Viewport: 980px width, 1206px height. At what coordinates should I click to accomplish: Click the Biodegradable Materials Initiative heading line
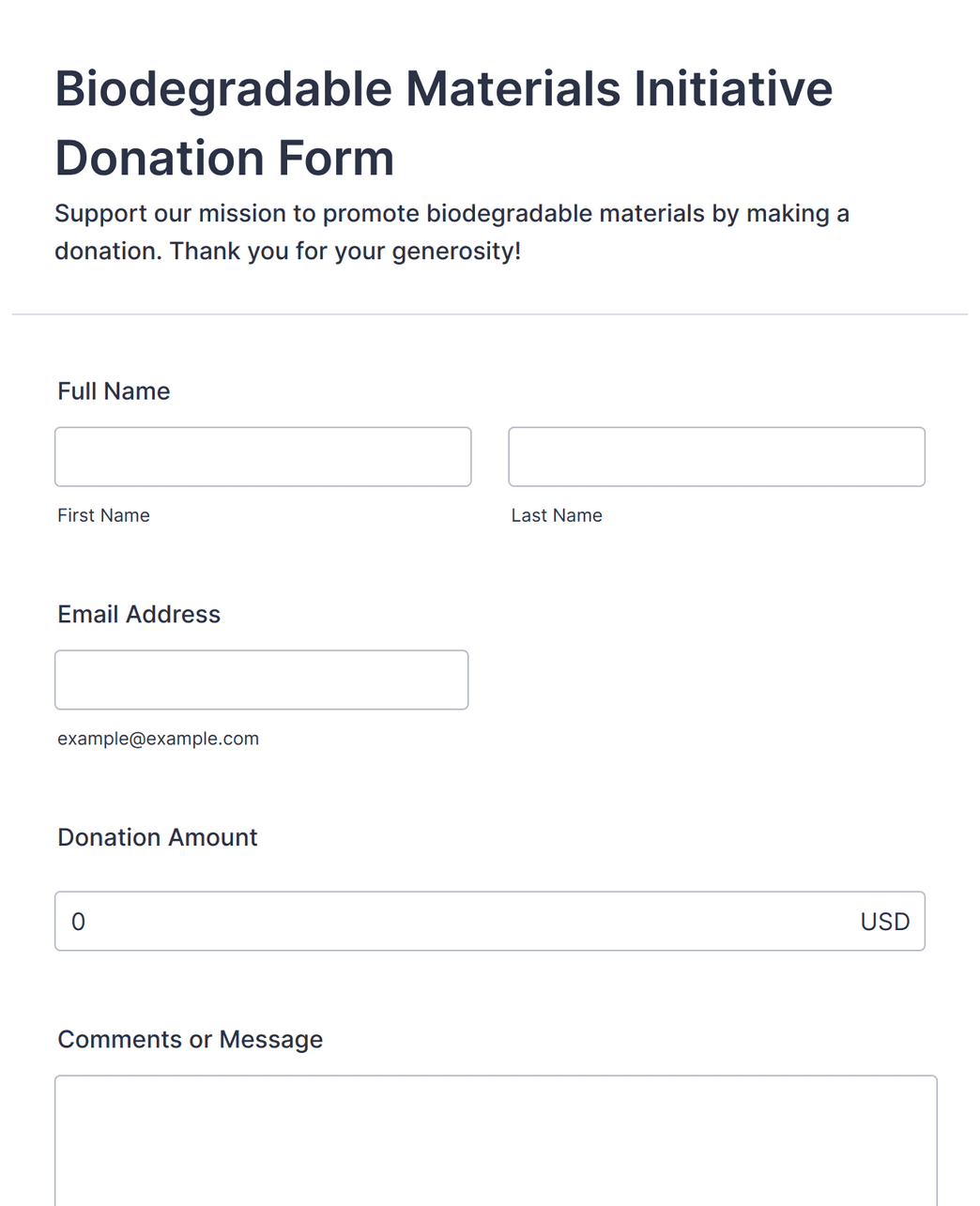pos(444,89)
